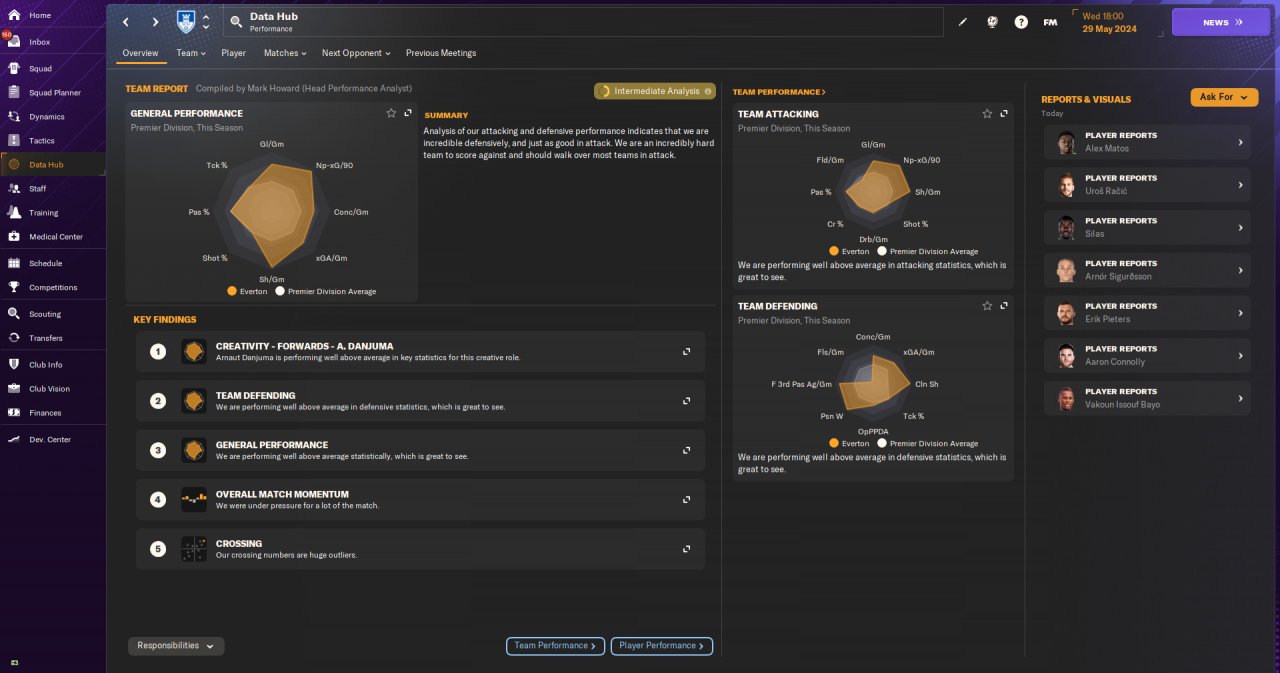Go back with the left arrow
This screenshot has width=1280, height=673.
point(126,22)
